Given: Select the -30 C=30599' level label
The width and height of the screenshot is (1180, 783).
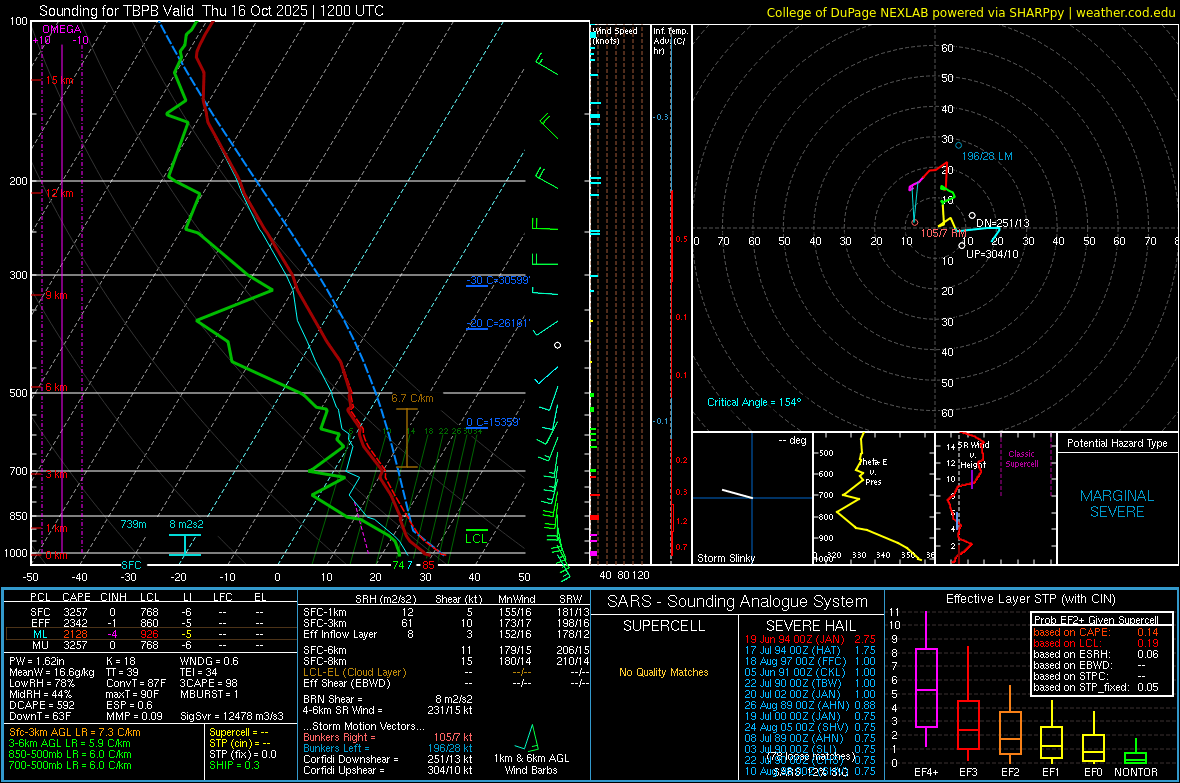Looking at the screenshot, I should point(498,281).
